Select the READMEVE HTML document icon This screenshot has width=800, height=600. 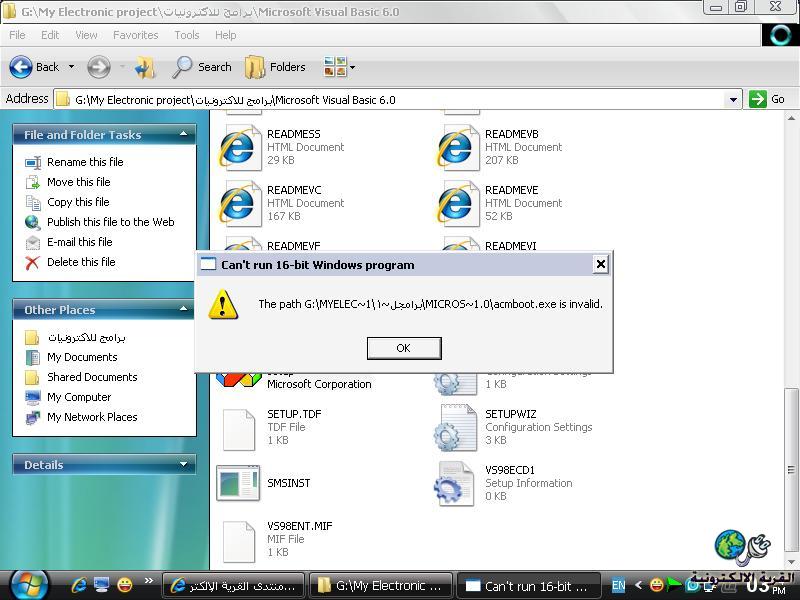tap(456, 204)
